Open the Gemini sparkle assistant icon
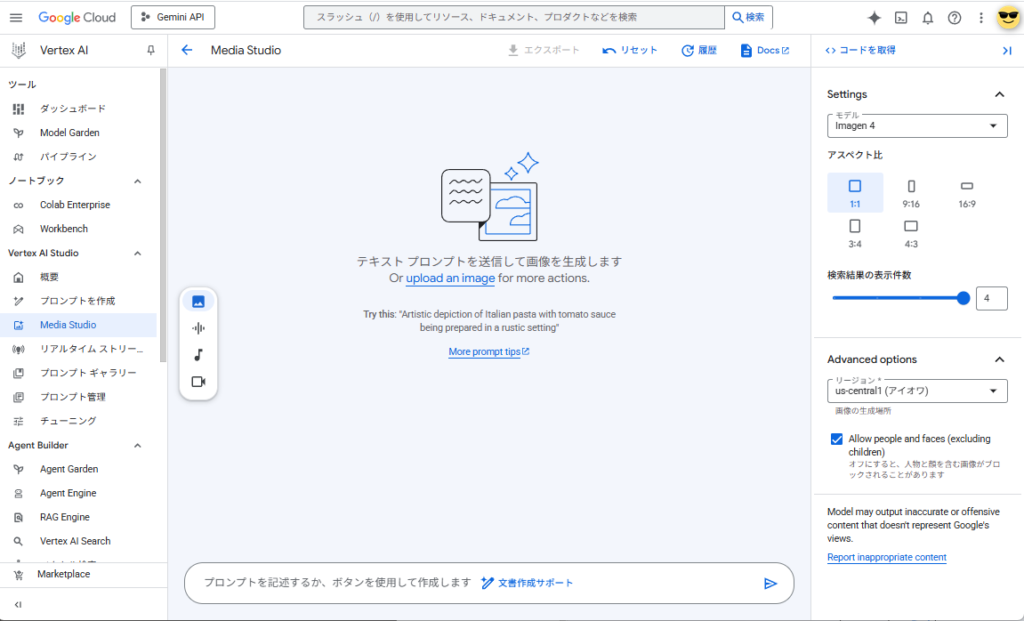The width and height of the screenshot is (1024, 621). (x=874, y=18)
